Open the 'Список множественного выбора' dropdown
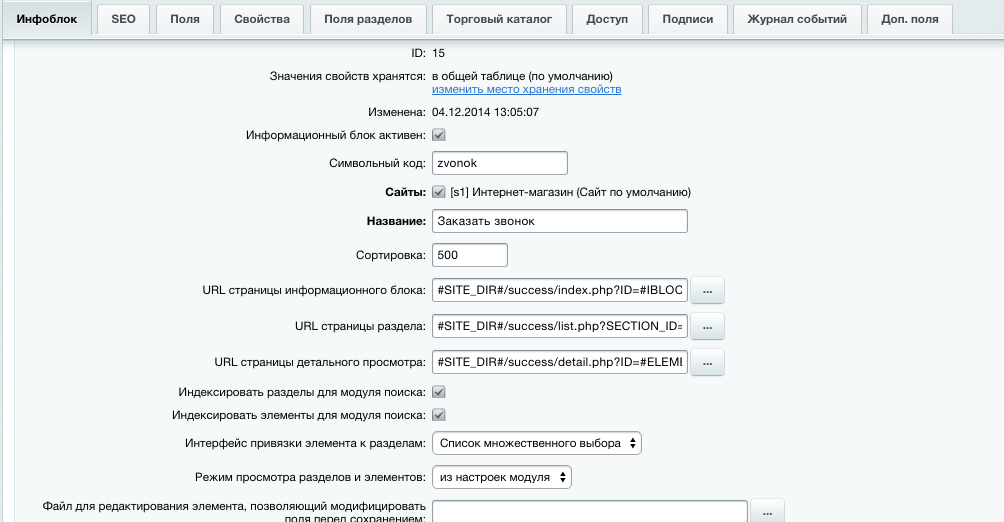This screenshot has height=522, width=1004. tap(537, 443)
